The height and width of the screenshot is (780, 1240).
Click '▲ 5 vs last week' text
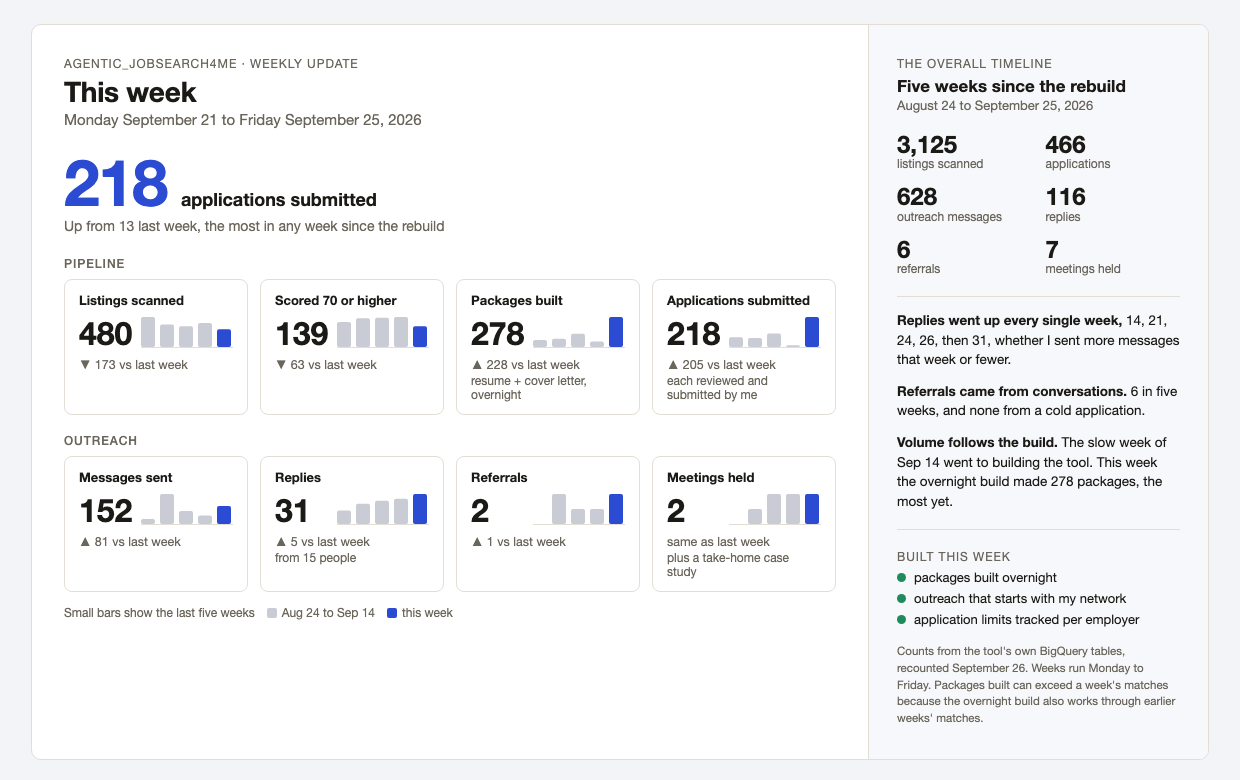tap(322, 542)
